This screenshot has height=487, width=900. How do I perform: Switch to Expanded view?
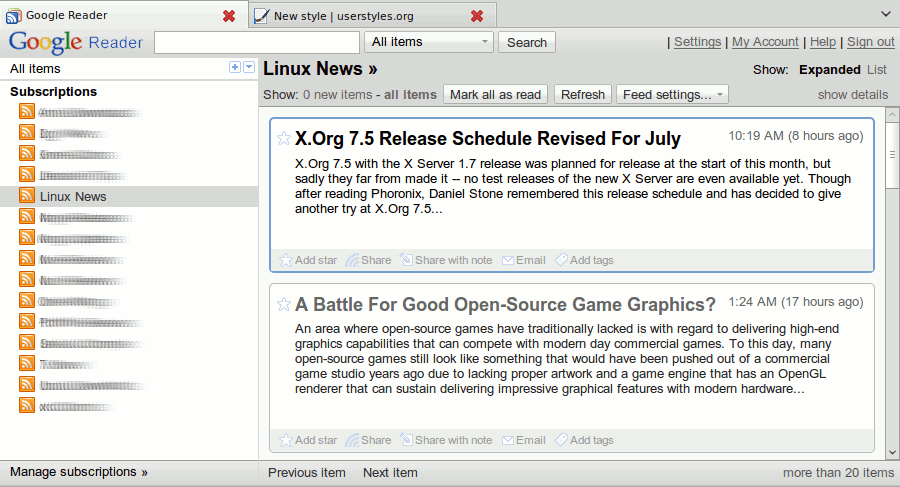point(829,69)
